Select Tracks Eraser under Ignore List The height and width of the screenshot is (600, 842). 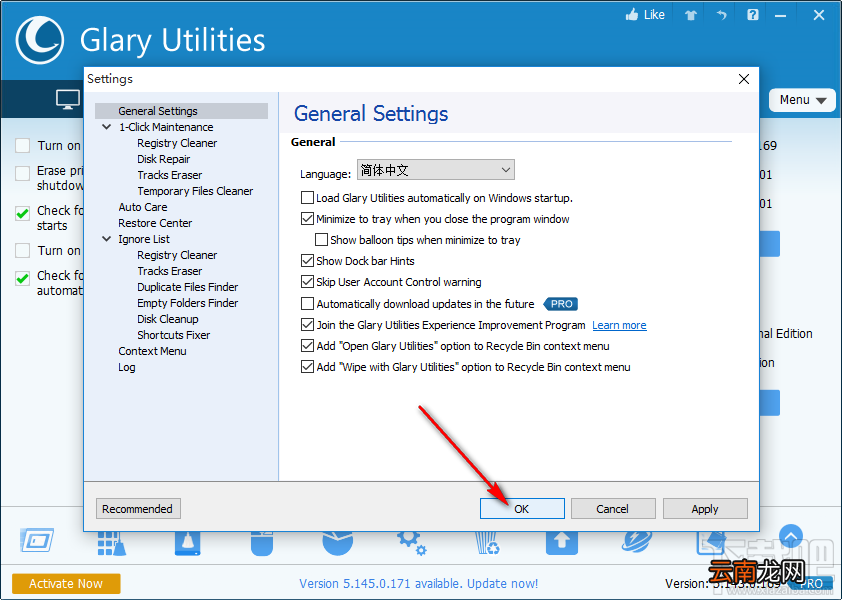[170, 271]
